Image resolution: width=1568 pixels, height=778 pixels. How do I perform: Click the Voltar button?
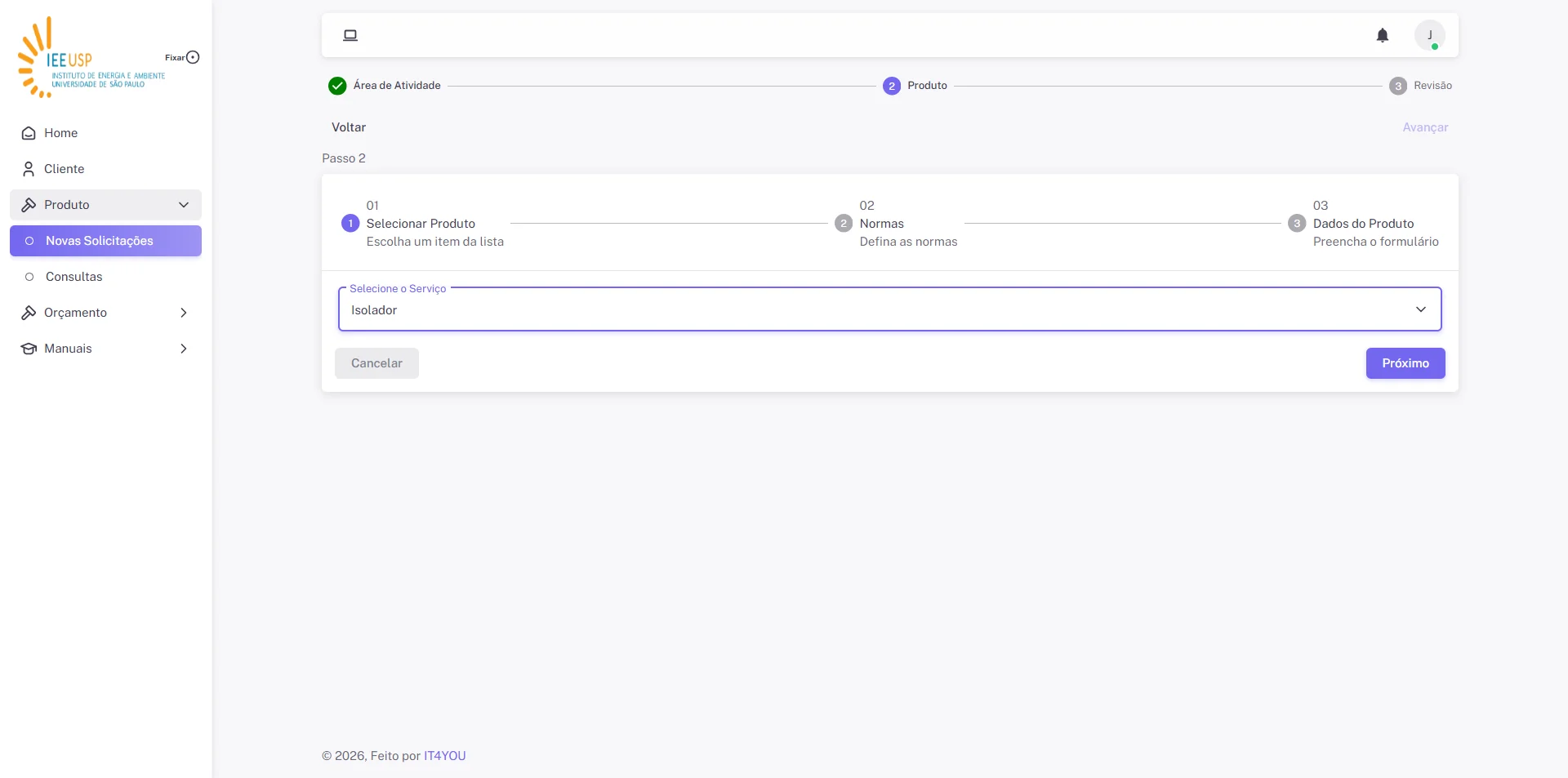coord(349,127)
